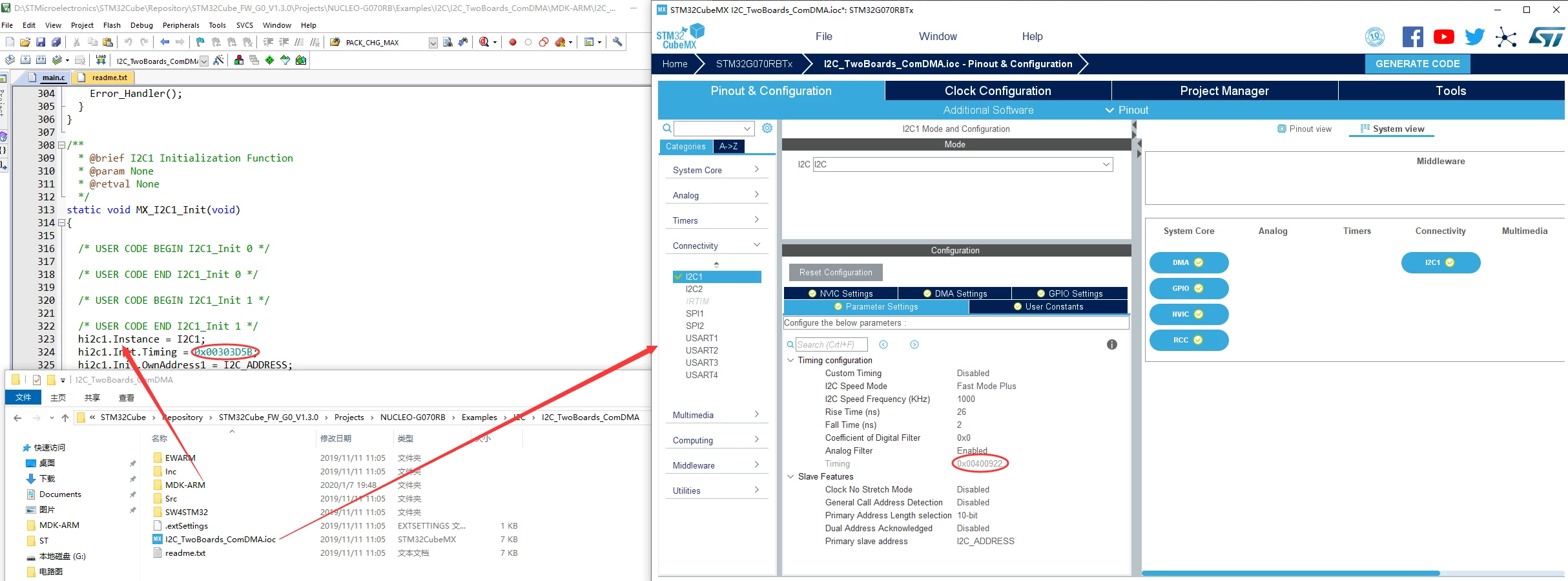Click the Keil Download (LOAD) flash icon
Image resolution: width=1568 pixels, height=581 pixels.
[x=101, y=60]
